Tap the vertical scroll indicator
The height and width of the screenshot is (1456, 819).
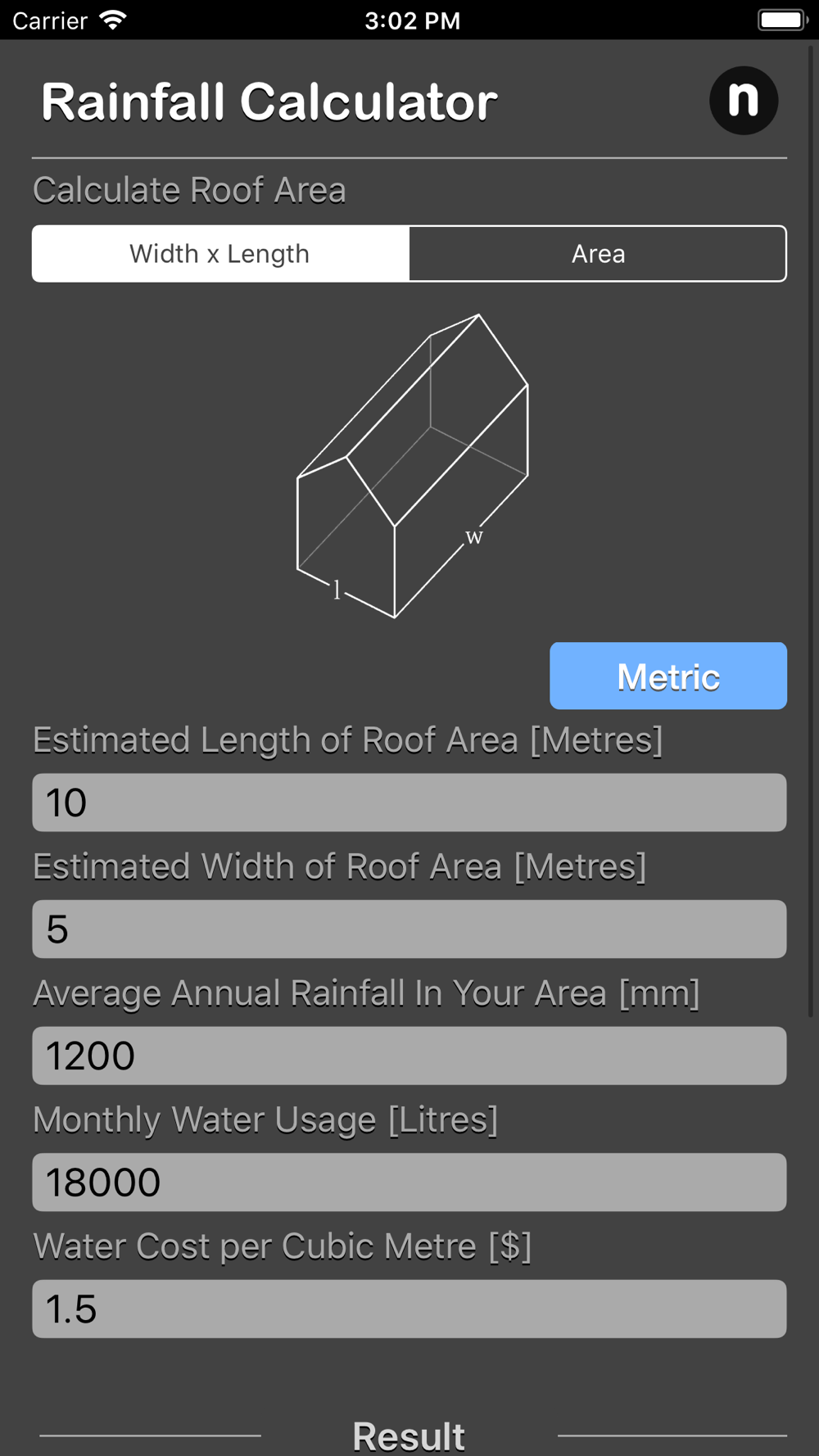coord(812,531)
